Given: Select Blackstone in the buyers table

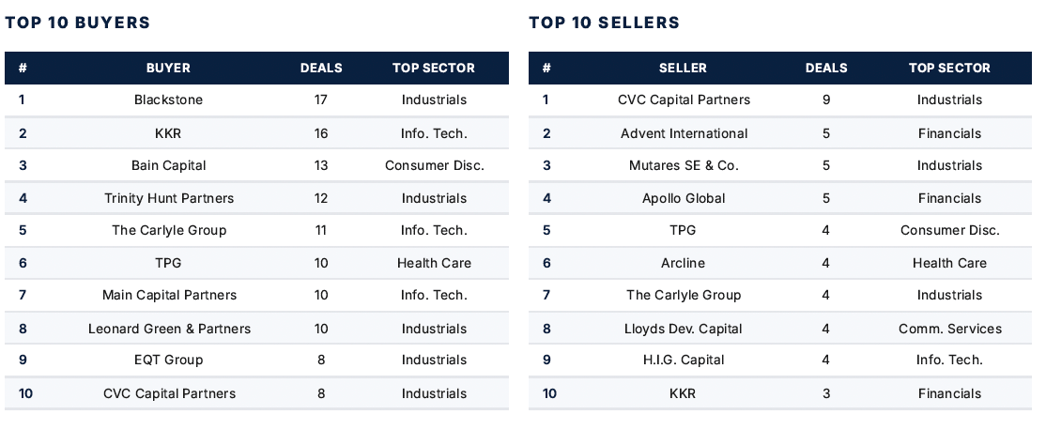Looking at the screenshot, I should click(x=168, y=100).
